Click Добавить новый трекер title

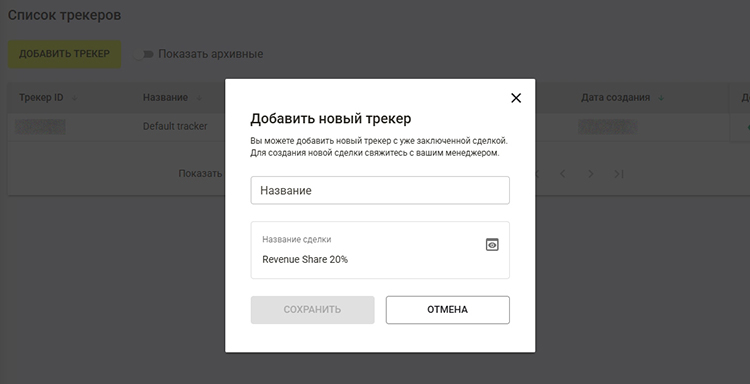tap(331, 119)
